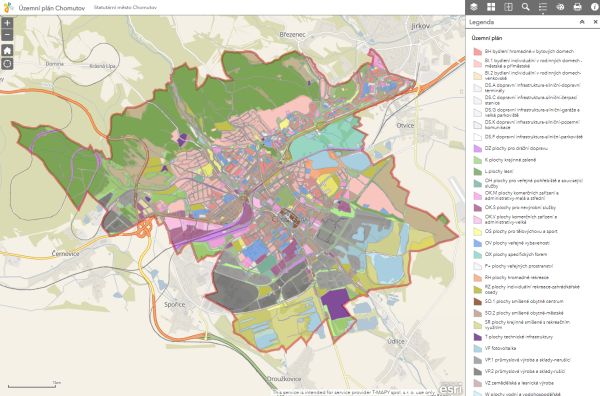600x396 pixels.
Task: Click the Územní plán Chomutov logo
Action: coord(8,7)
